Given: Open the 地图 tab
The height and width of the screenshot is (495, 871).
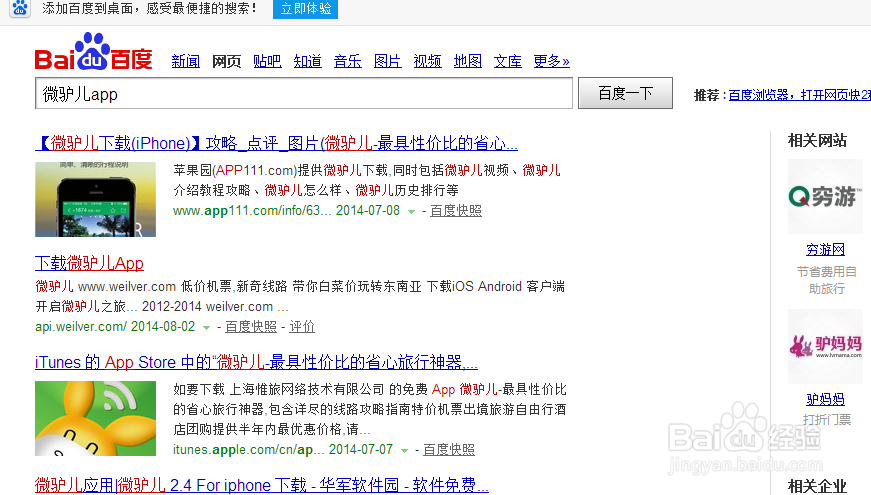Looking at the screenshot, I should (468, 61).
